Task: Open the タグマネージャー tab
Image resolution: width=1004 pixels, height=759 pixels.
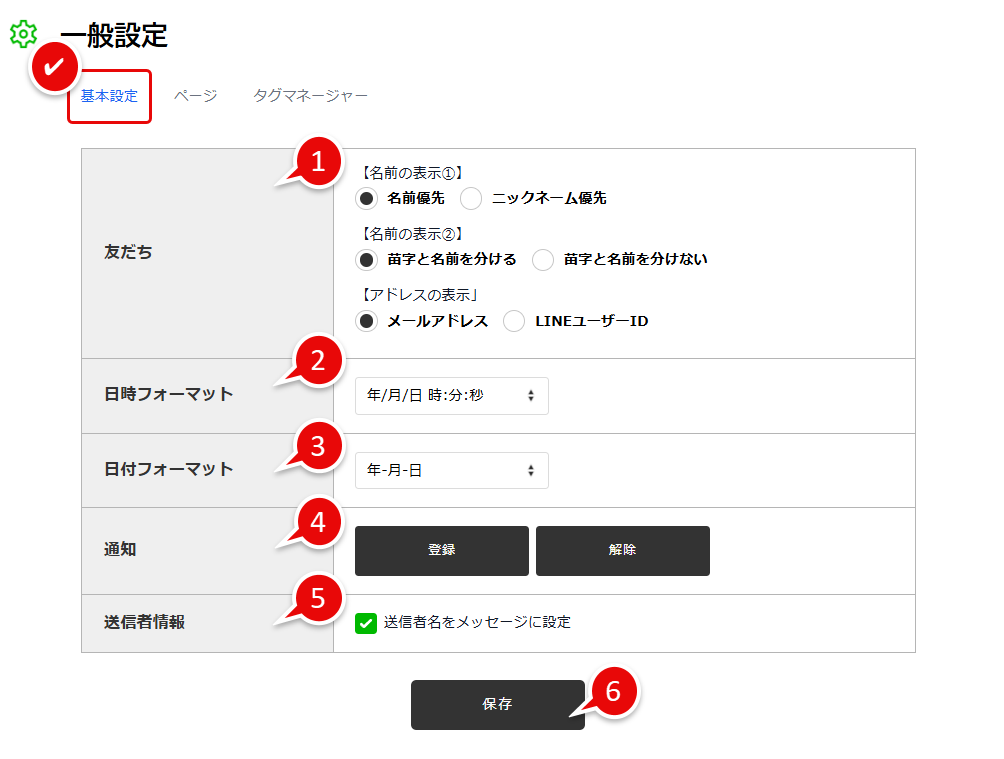Action: (310, 96)
